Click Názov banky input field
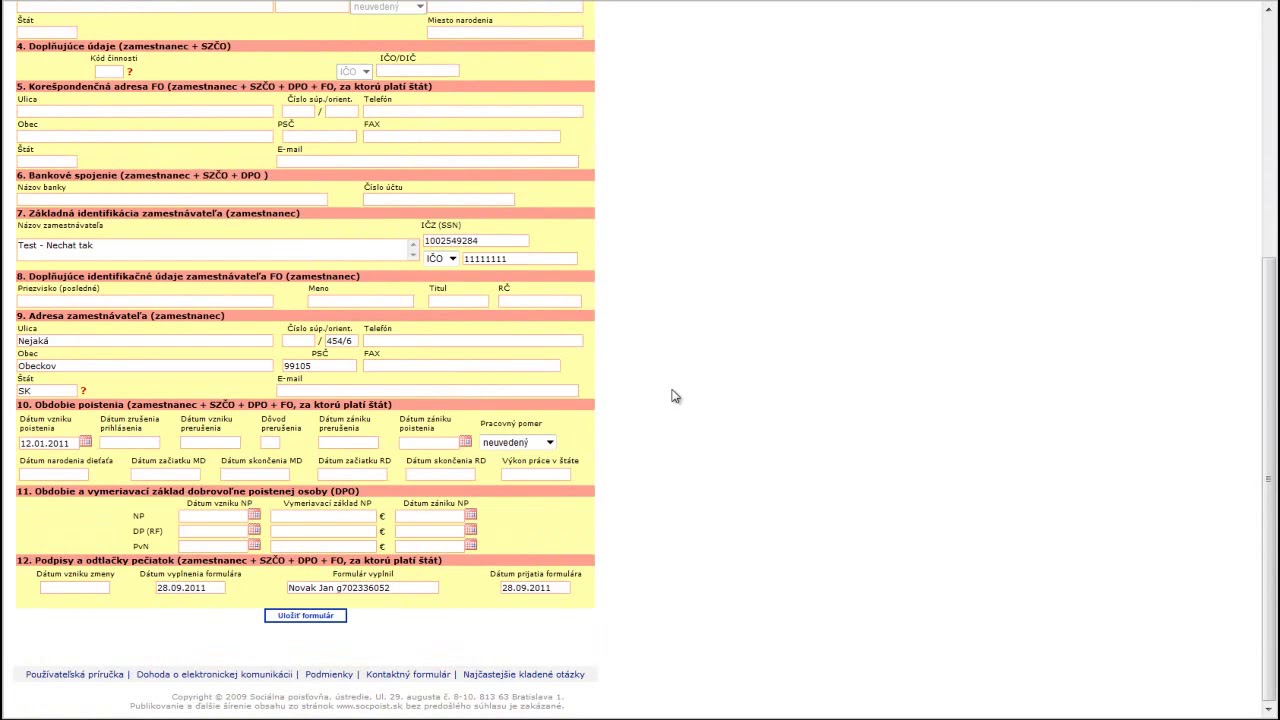The width and height of the screenshot is (1280, 720). coord(172,200)
